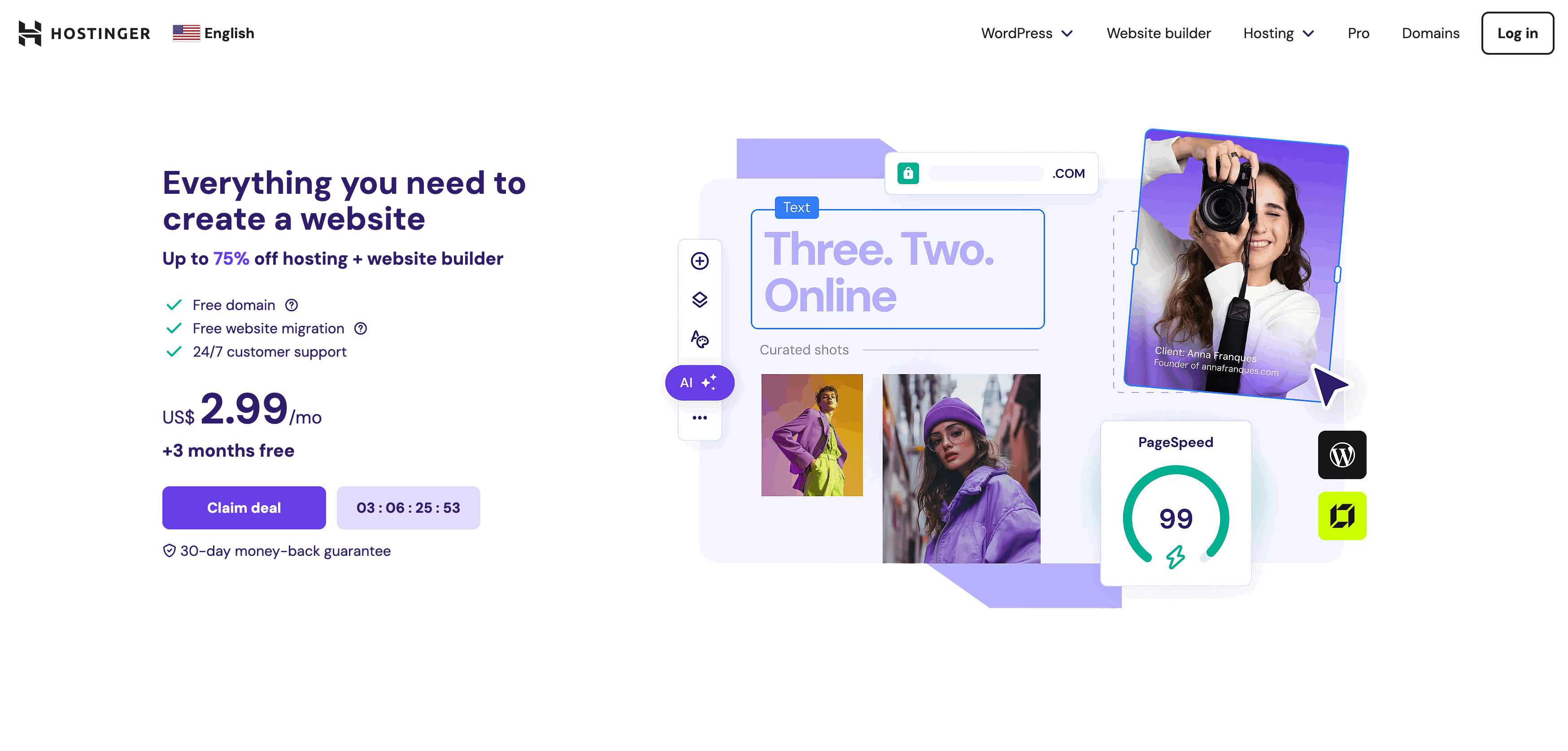Image resolution: width=1568 pixels, height=751 pixels.
Task: Open the Domains menu item
Action: point(1430,34)
